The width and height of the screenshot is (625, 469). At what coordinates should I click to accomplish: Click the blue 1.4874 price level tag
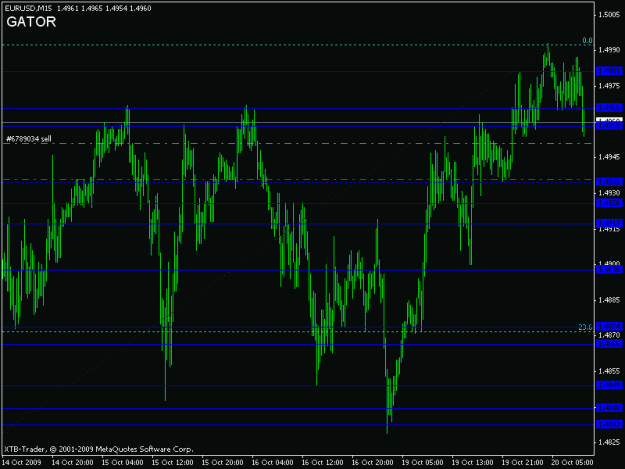tap(609, 326)
